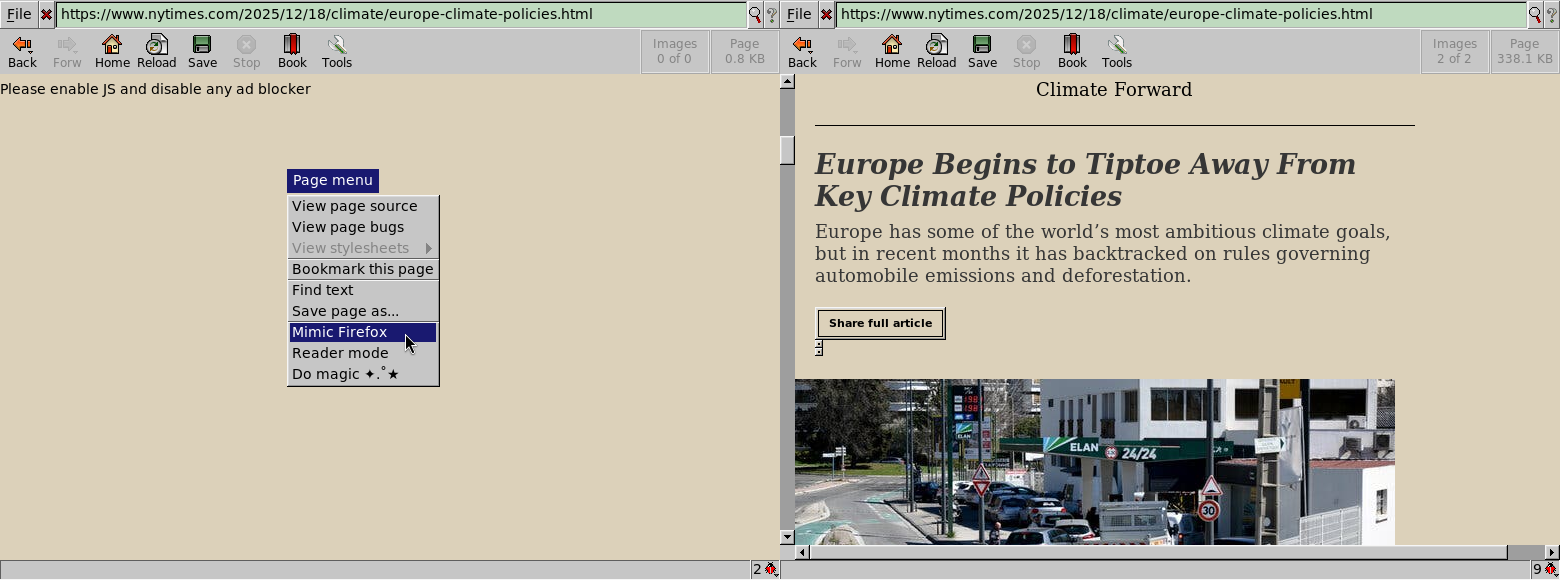Click the right pane URL address field
The image size is (1560, 580).
click(x=1180, y=15)
